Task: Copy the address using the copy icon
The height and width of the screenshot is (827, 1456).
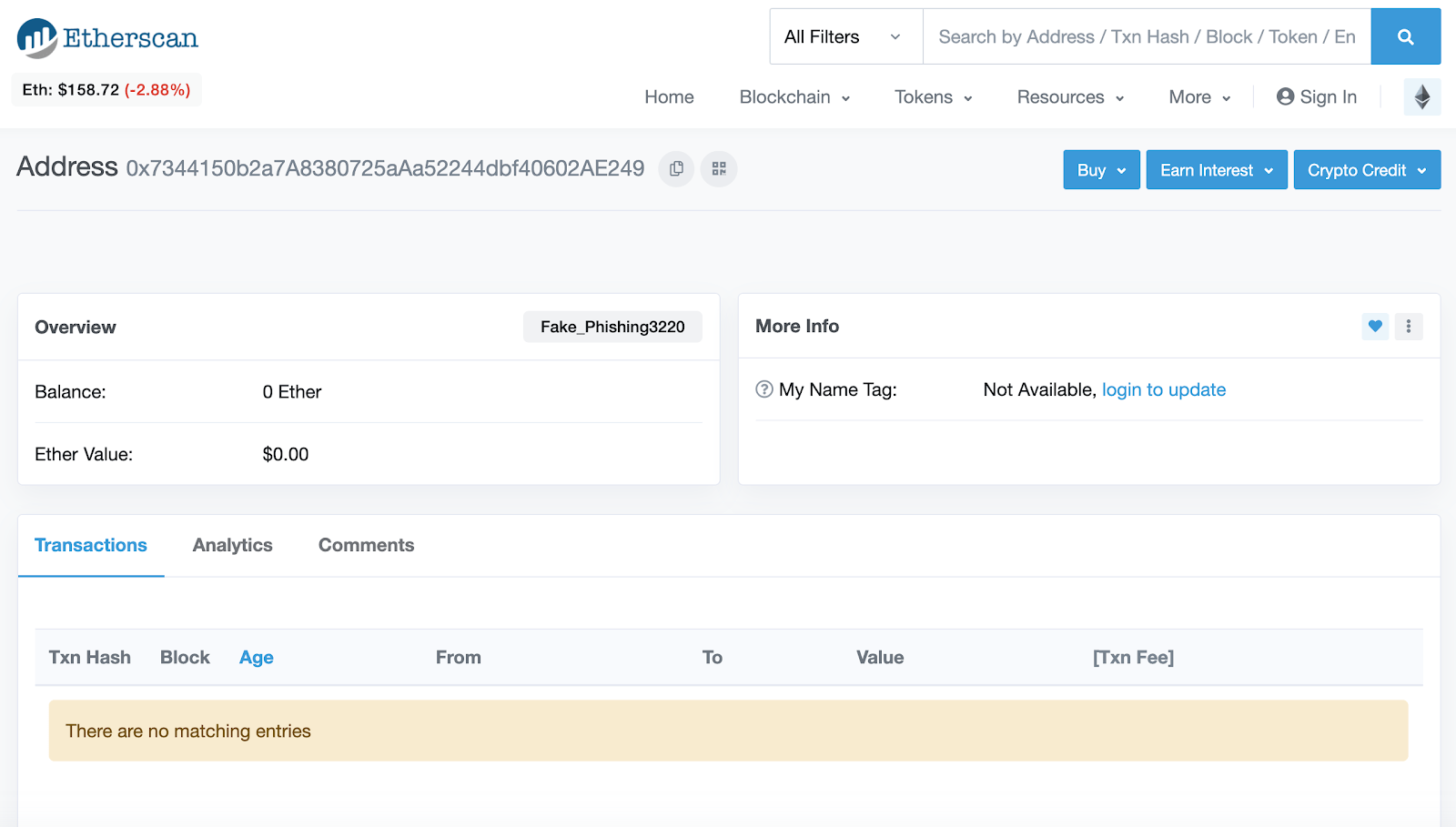Action: pos(675,168)
